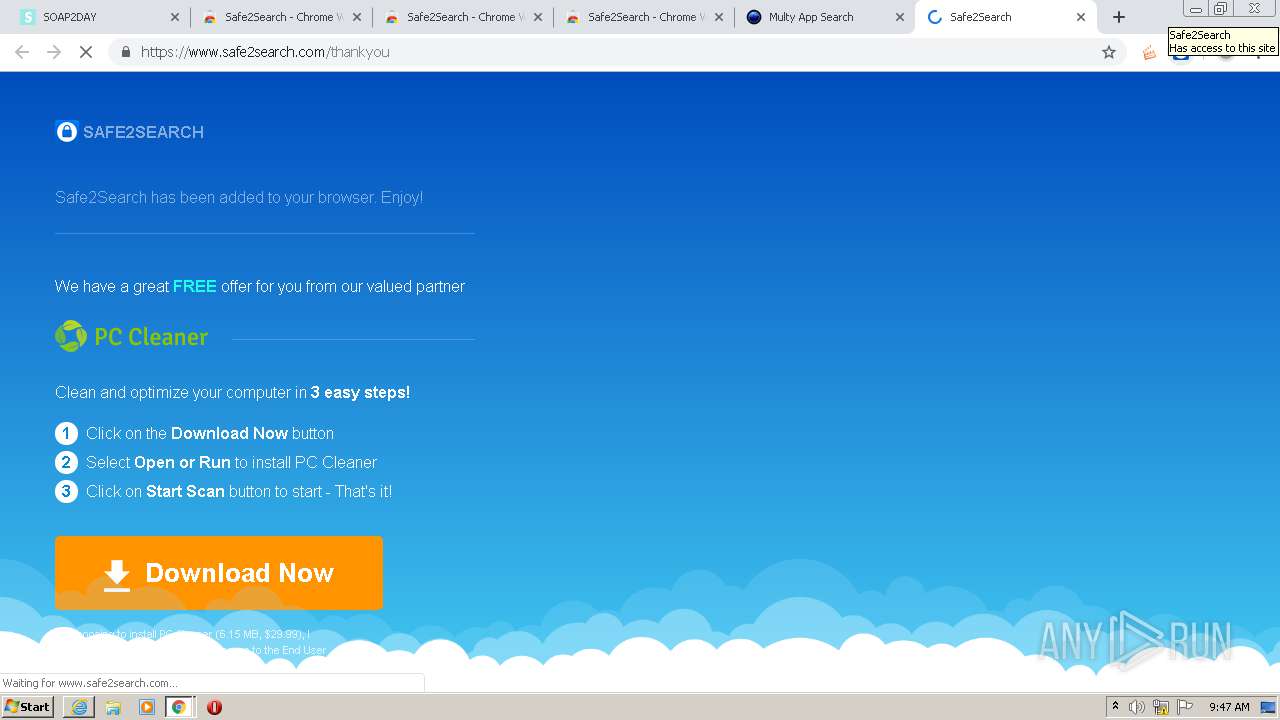Image resolution: width=1280 pixels, height=720 pixels.
Task: Open Internet Explorer from the taskbar
Action: [79, 707]
